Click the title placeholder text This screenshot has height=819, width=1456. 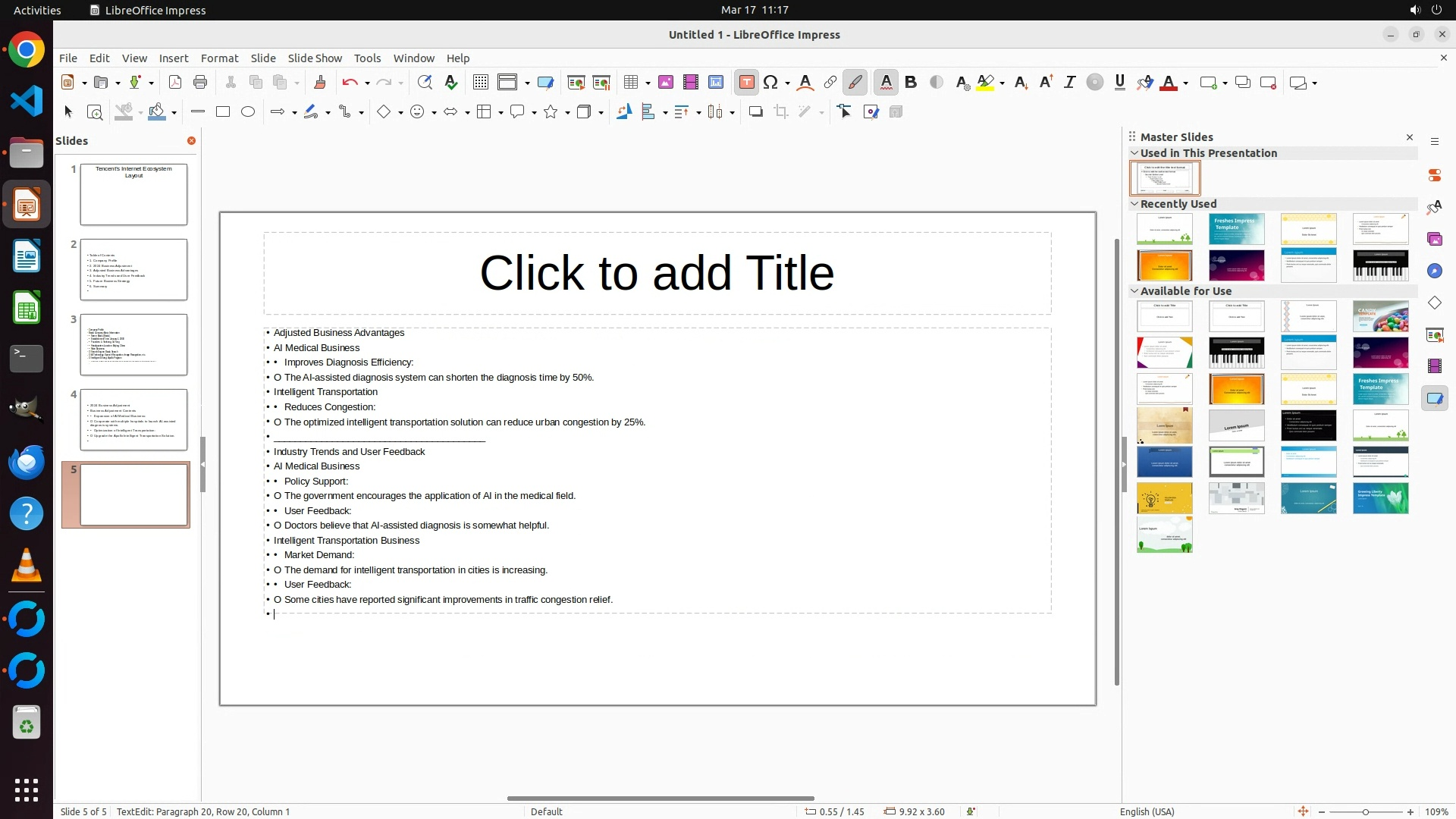point(657,273)
